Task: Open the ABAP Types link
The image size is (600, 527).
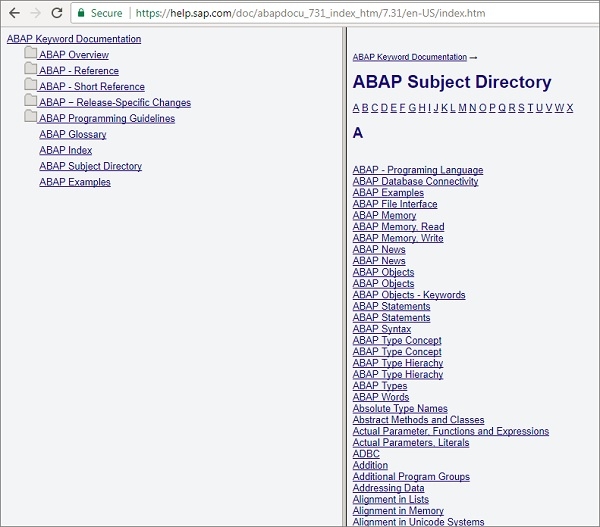Action: [x=380, y=386]
